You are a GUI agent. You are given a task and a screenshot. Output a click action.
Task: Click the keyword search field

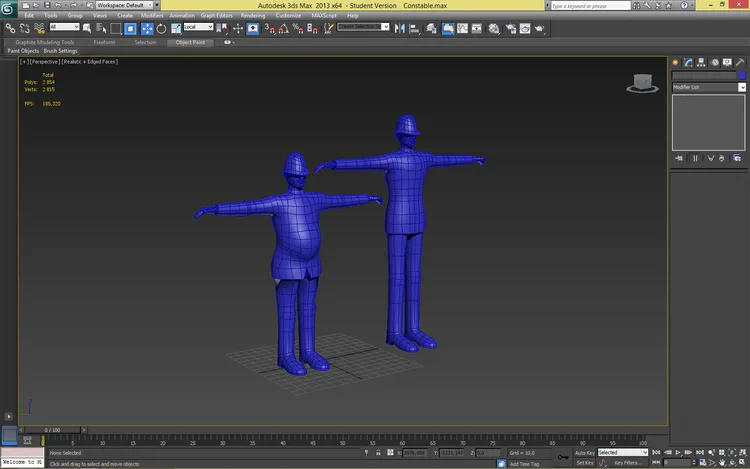point(590,6)
